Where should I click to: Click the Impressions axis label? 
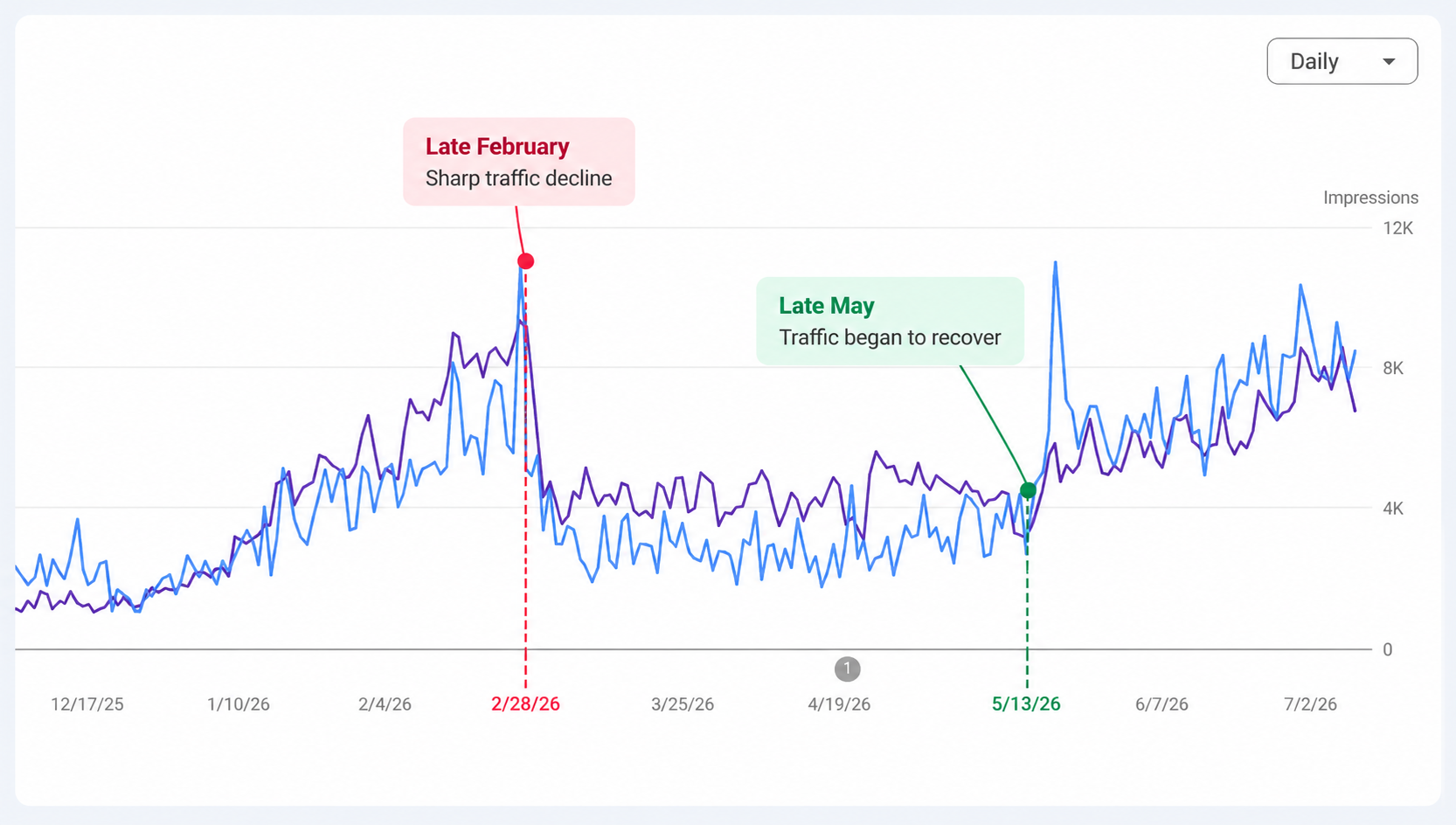(1370, 198)
